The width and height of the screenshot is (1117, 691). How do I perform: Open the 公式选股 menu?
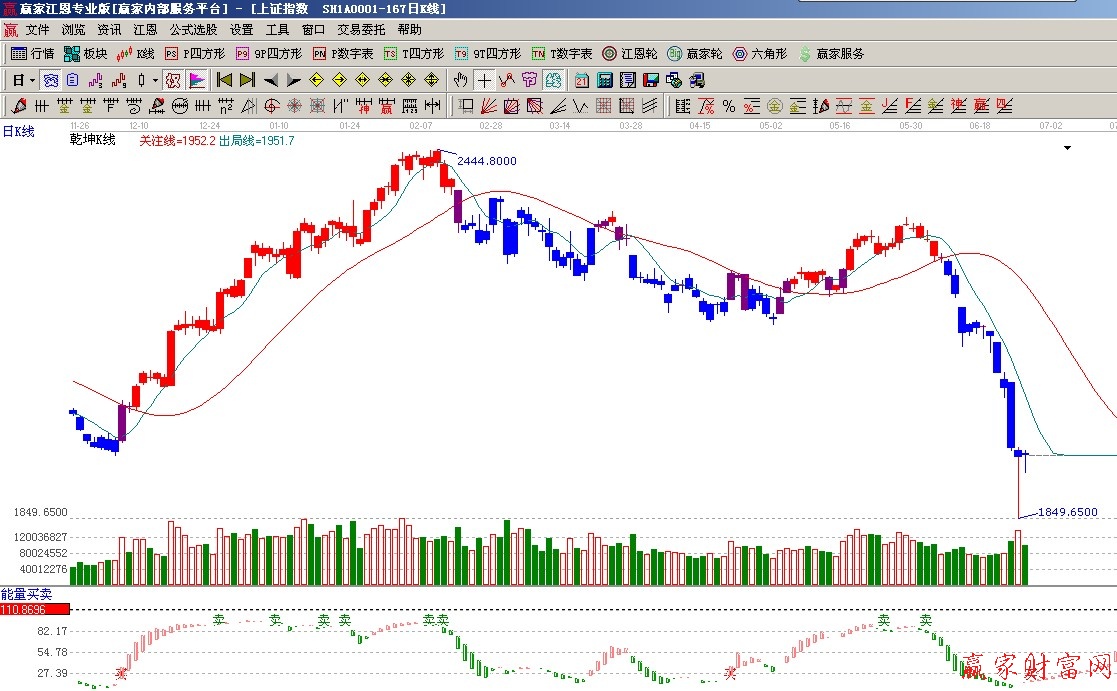(x=193, y=30)
